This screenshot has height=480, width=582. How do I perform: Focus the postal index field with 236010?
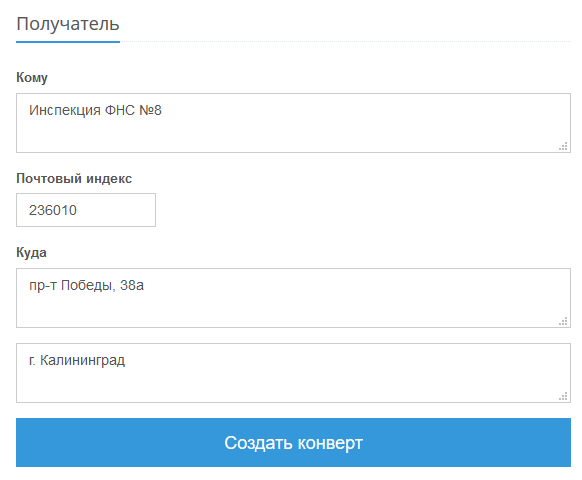86,210
